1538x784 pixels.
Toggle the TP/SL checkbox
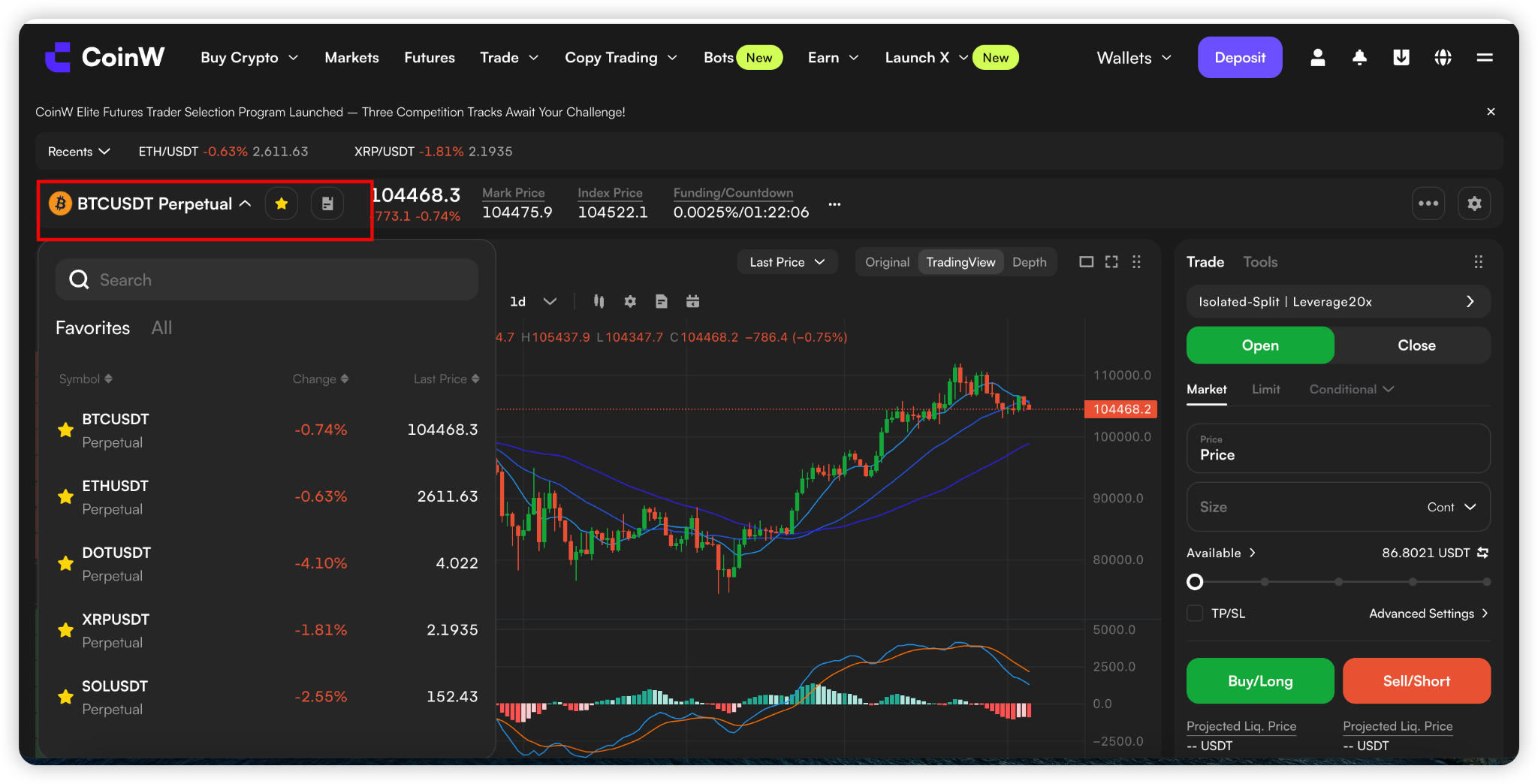click(1195, 614)
